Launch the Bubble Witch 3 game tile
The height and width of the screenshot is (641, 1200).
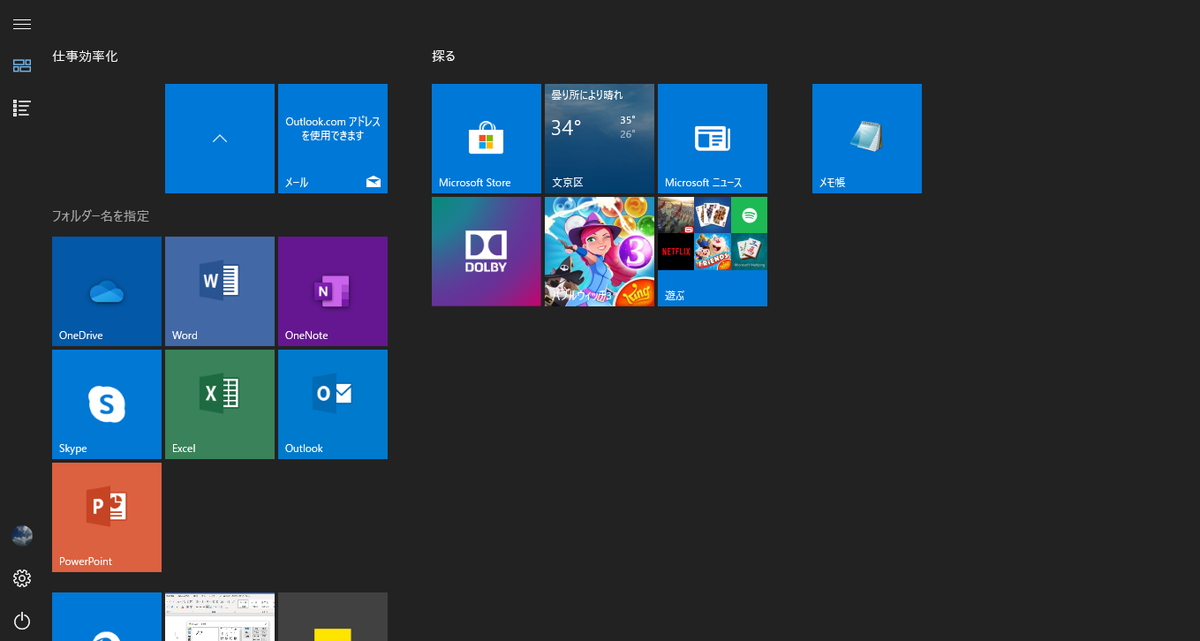coord(600,251)
